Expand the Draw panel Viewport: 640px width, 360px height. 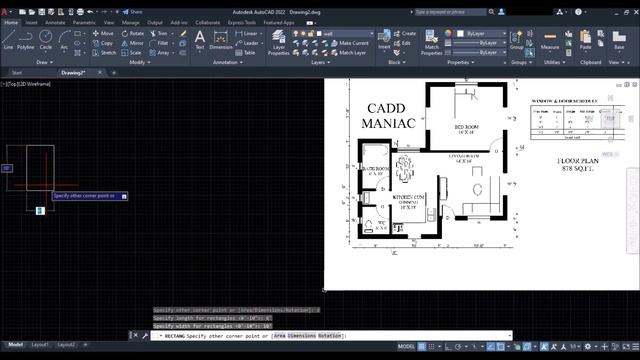44,62
